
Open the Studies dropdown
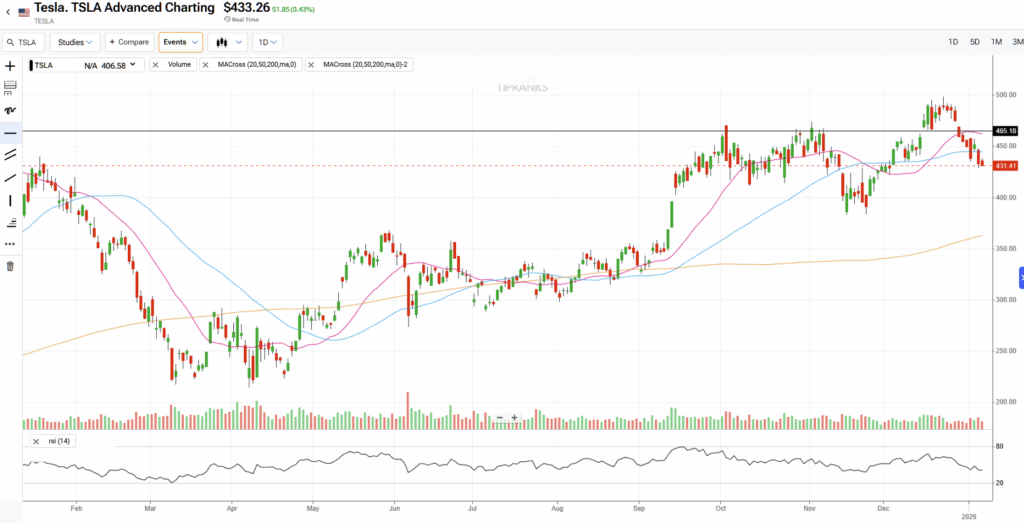pyautogui.click(x=75, y=42)
